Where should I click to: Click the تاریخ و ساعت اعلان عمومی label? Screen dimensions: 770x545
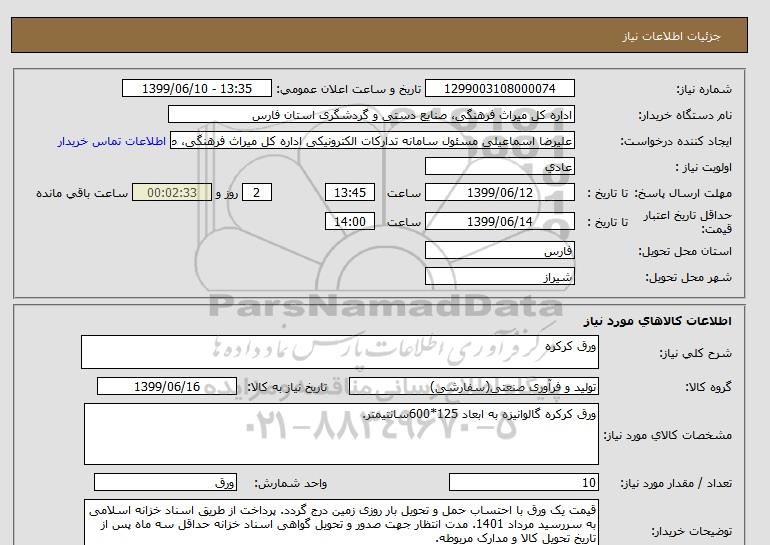[349, 89]
